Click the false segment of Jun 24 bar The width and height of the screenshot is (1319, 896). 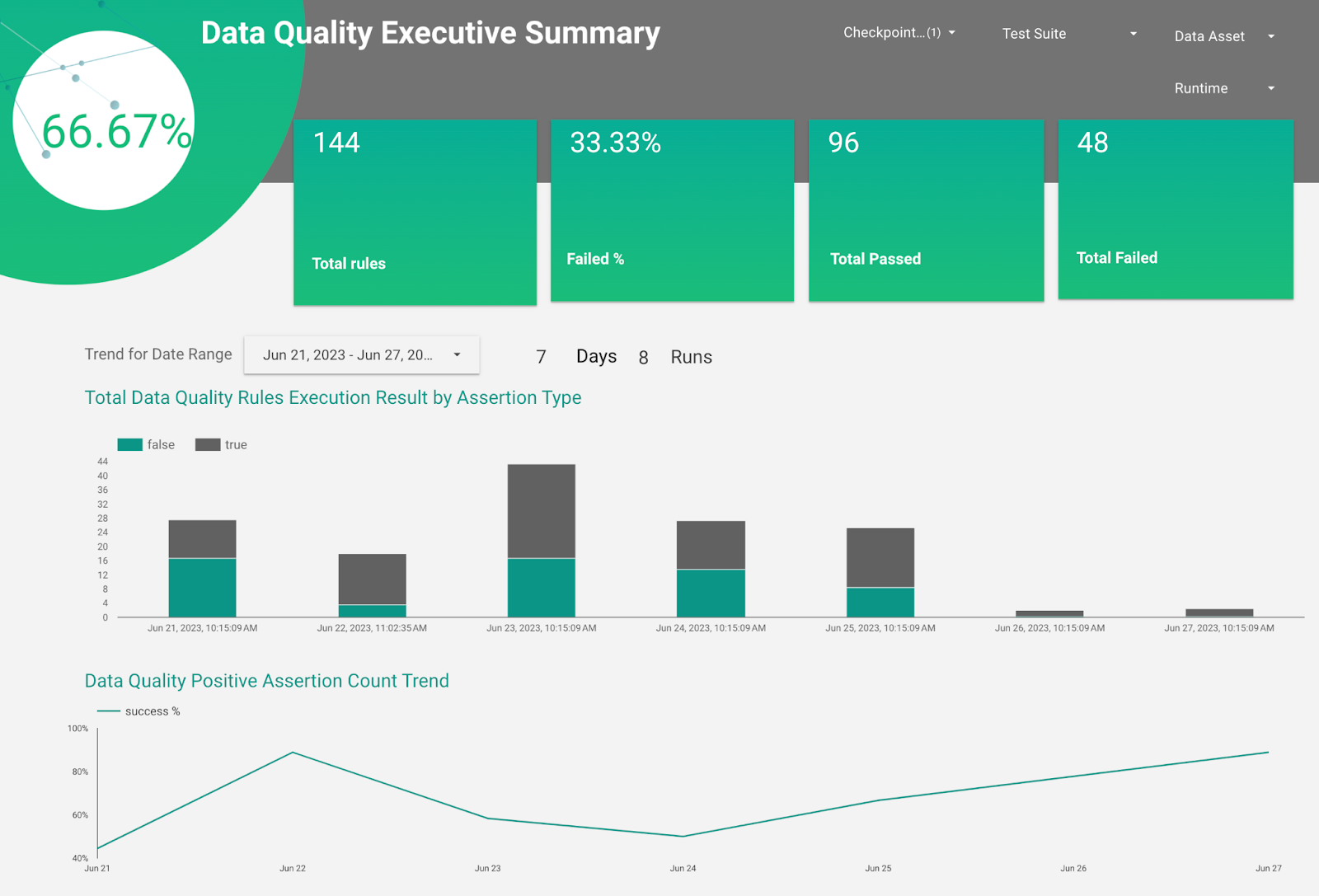tap(711, 593)
